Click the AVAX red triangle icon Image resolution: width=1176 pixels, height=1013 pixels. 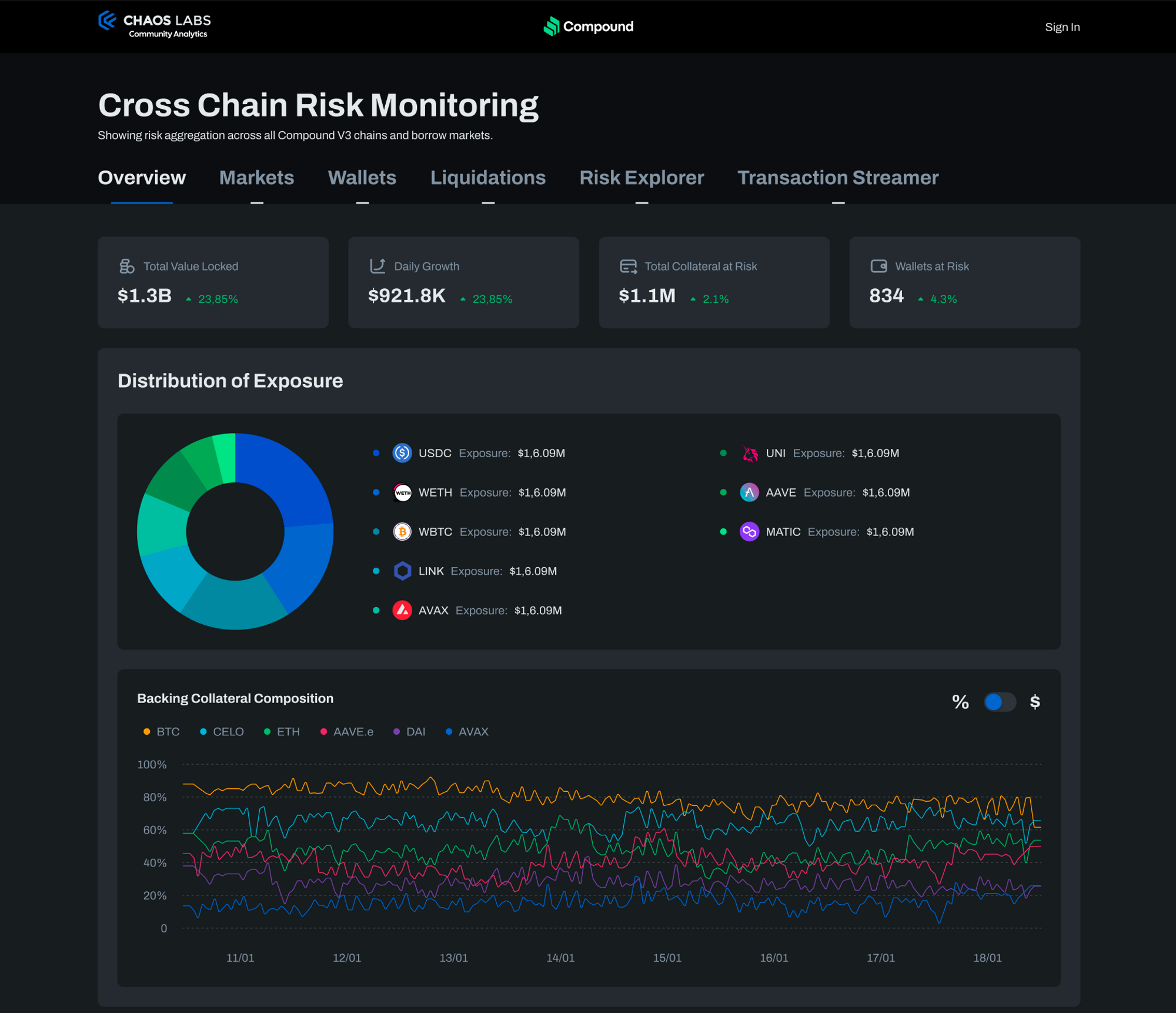tap(402, 611)
